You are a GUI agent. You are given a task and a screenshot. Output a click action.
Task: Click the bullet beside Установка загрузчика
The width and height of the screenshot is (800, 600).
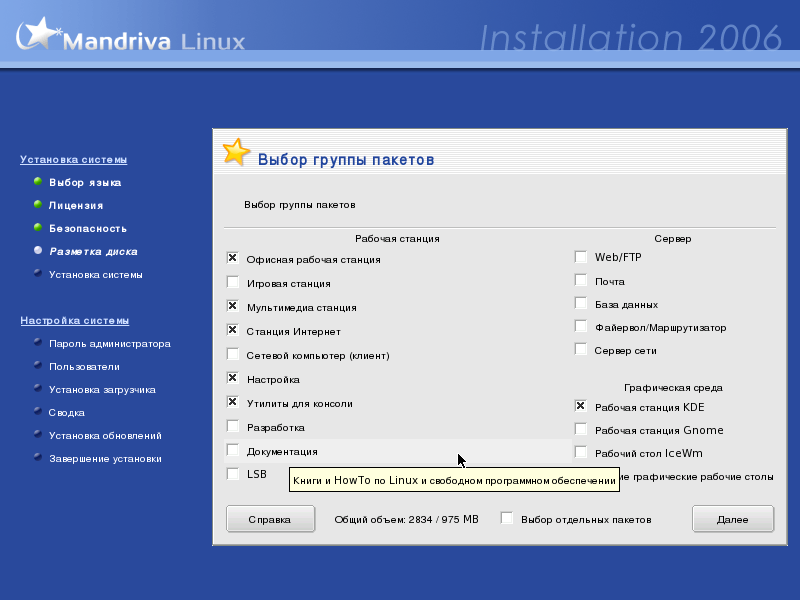click(x=38, y=388)
